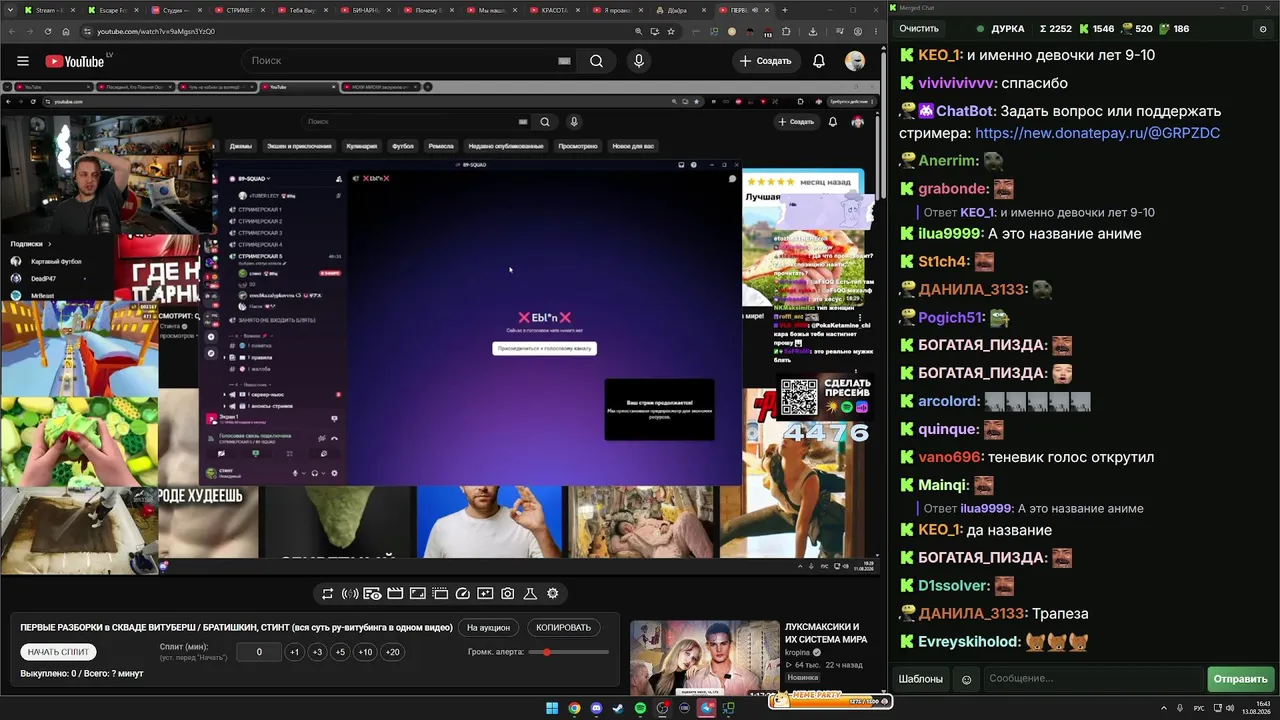Add 10 minutes with the +10 button
Image resolution: width=1280 pixels, height=720 pixels.
click(x=365, y=652)
